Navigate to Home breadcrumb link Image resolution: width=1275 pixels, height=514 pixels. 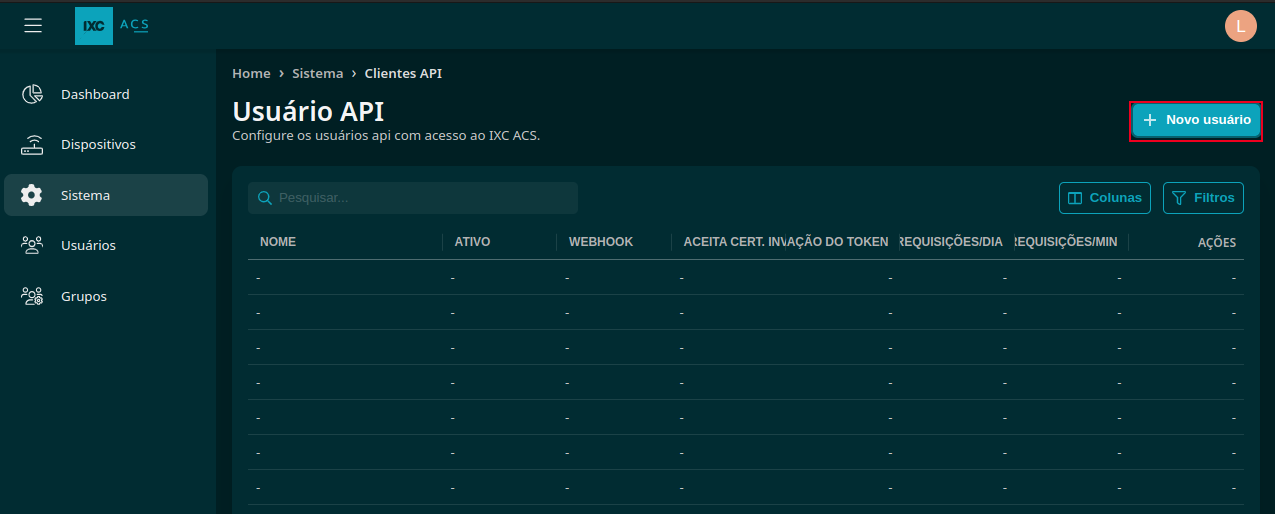[x=251, y=74]
